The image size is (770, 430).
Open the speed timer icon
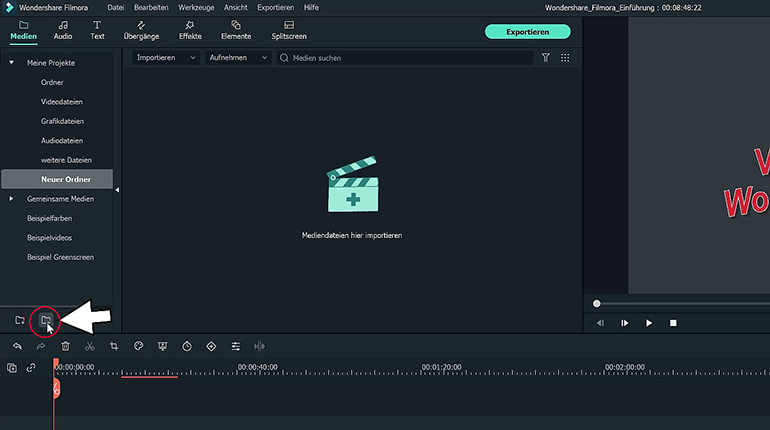[187, 347]
